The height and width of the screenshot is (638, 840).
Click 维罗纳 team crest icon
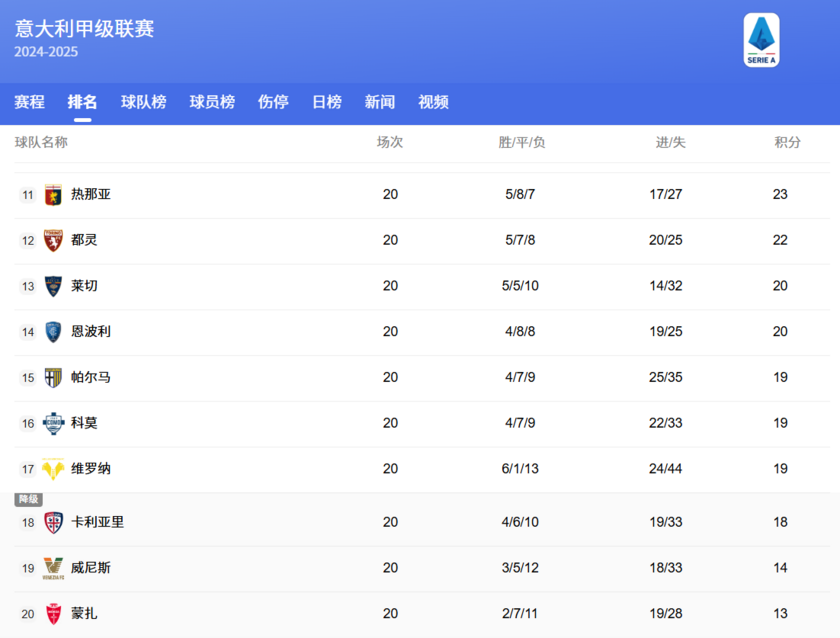51,469
